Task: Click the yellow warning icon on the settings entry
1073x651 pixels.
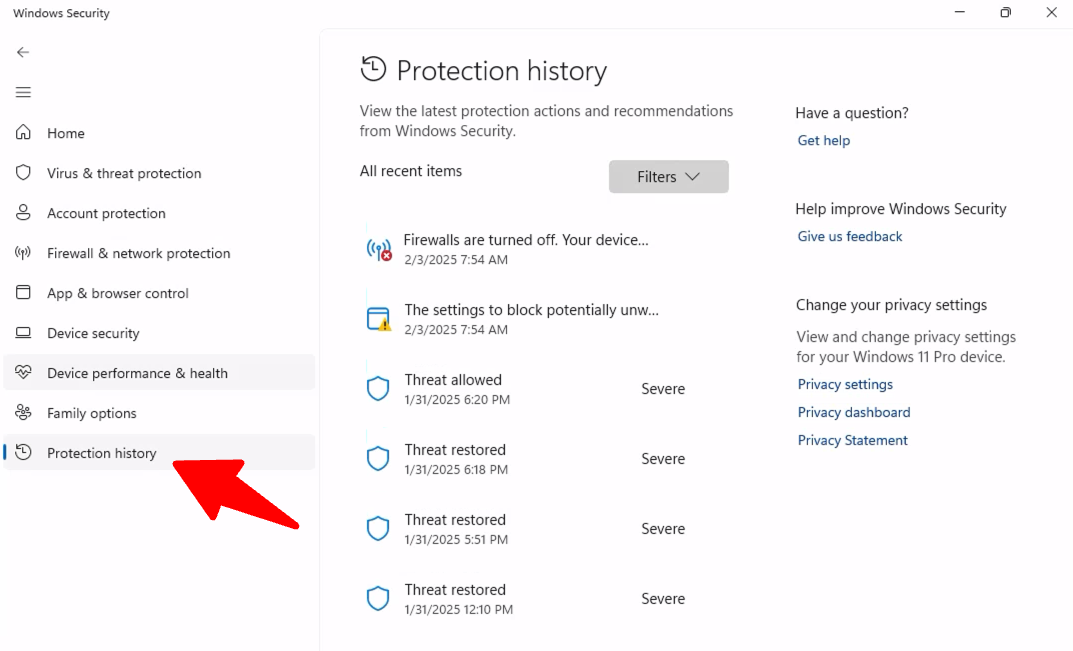Action: tap(378, 318)
